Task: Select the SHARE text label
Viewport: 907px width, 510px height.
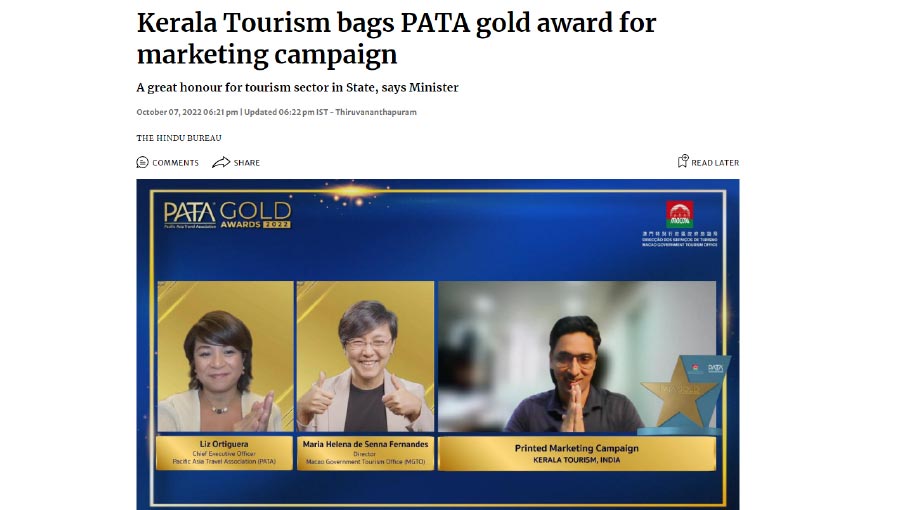Action: tap(246, 163)
